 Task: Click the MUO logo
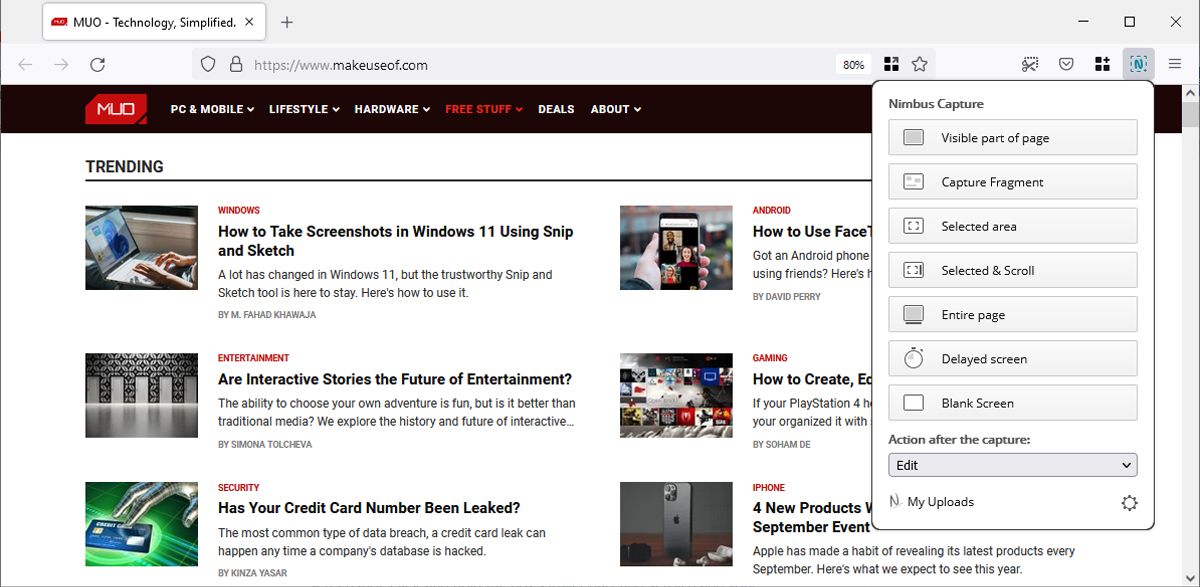pyautogui.click(x=116, y=109)
